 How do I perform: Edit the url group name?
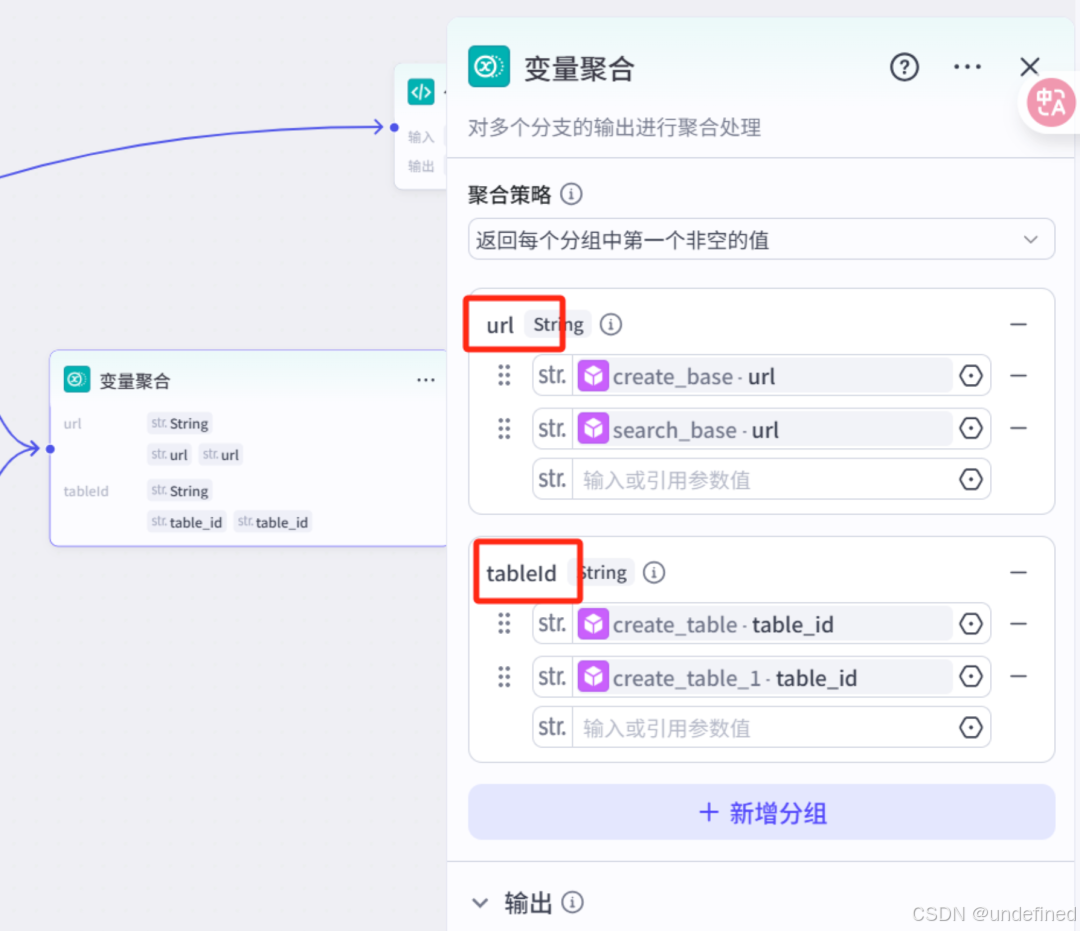click(x=500, y=325)
